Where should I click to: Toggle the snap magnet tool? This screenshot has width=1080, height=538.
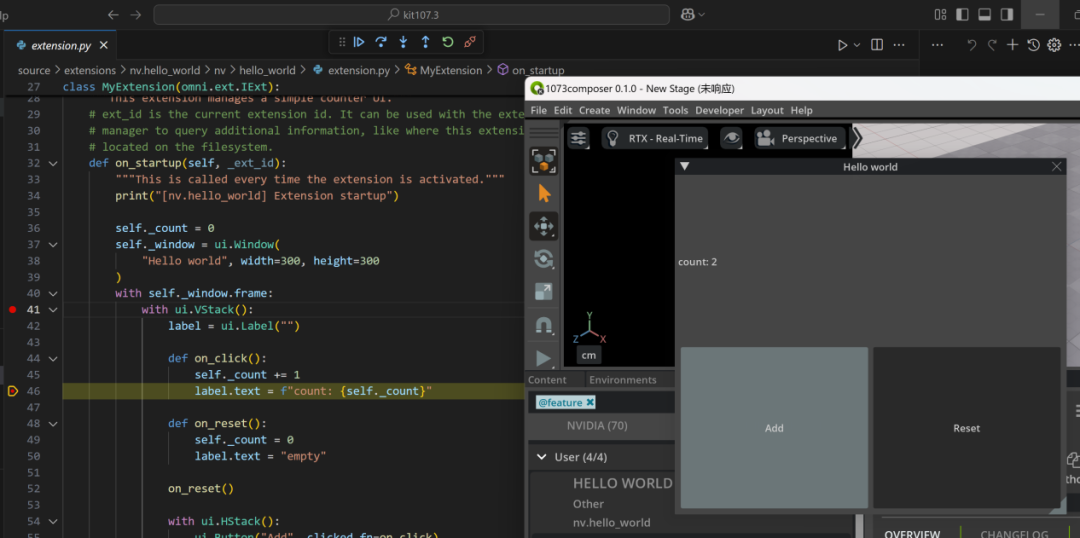point(544,325)
